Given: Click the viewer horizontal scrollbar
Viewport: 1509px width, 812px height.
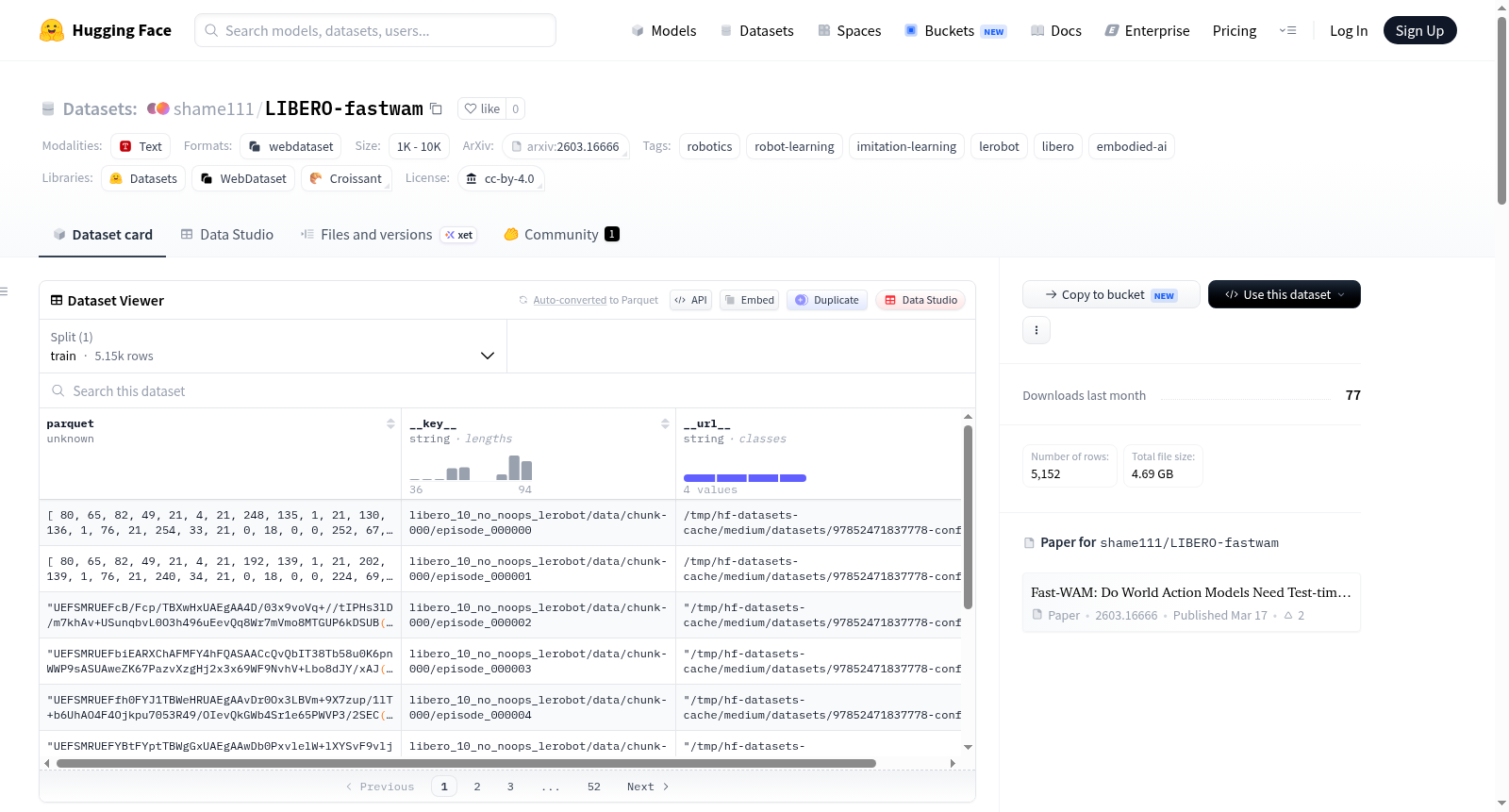Looking at the screenshot, I should click(x=466, y=763).
